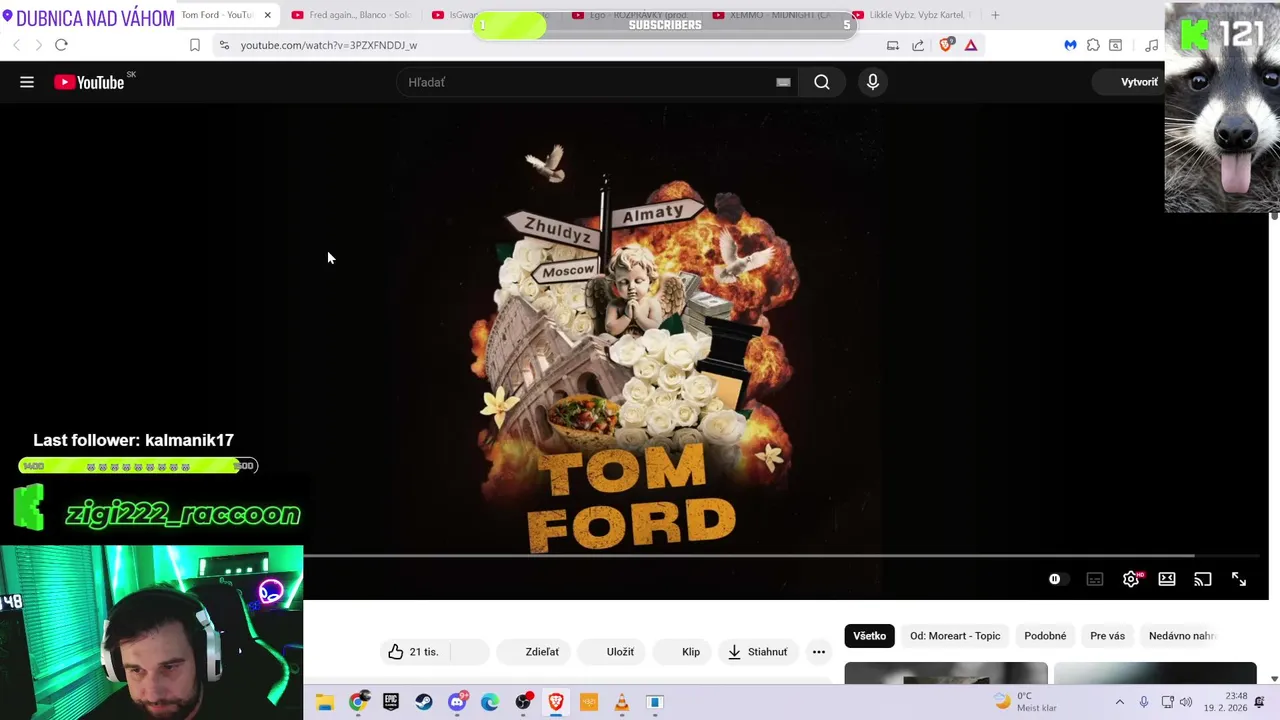Bookmark this page in address bar
This screenshot has width=1280, height=720.
[x=195, y=45]
